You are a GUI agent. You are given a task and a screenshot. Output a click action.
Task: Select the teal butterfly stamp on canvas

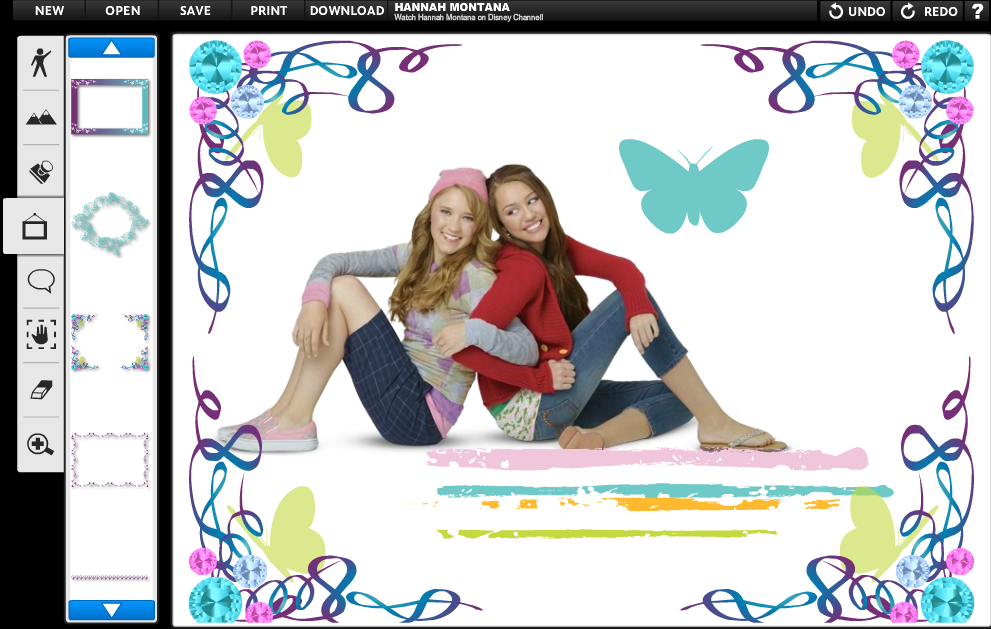693,186
